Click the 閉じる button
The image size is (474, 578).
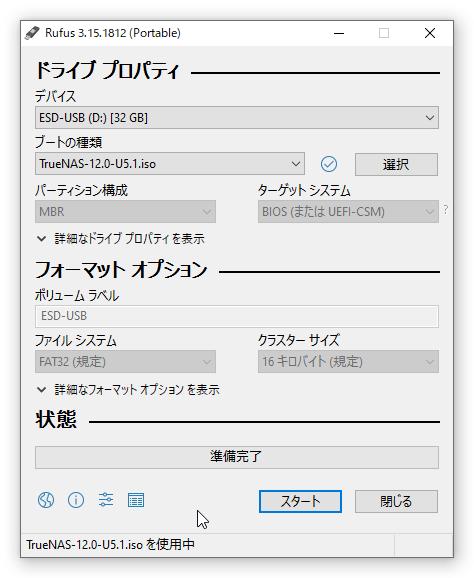(x=396, y=501)
